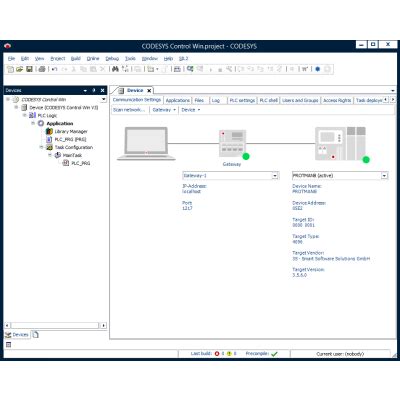Select PLC_PRG under MainTask

(x=81, y=163)
